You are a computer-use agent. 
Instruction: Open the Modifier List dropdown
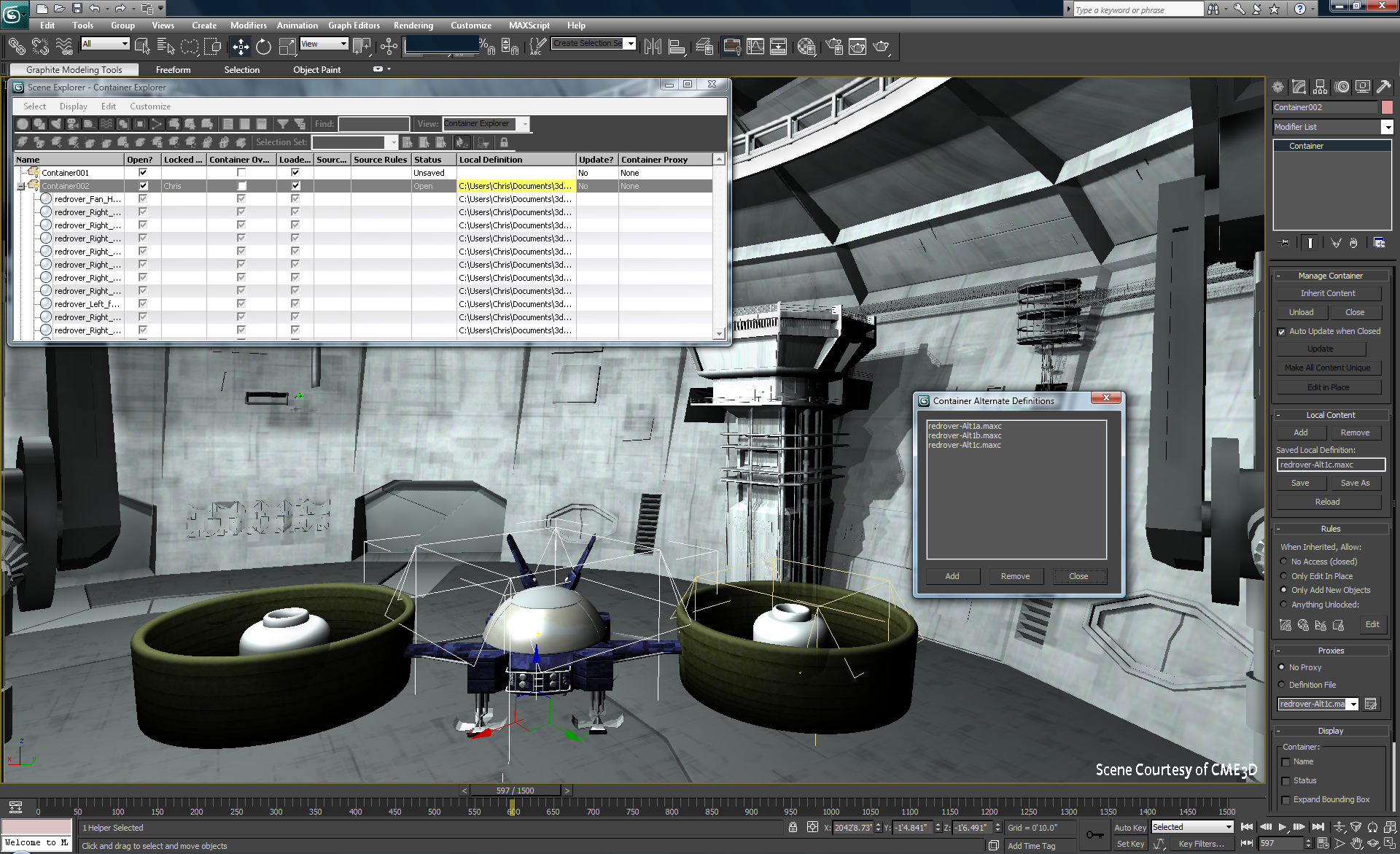point(1388,127)
